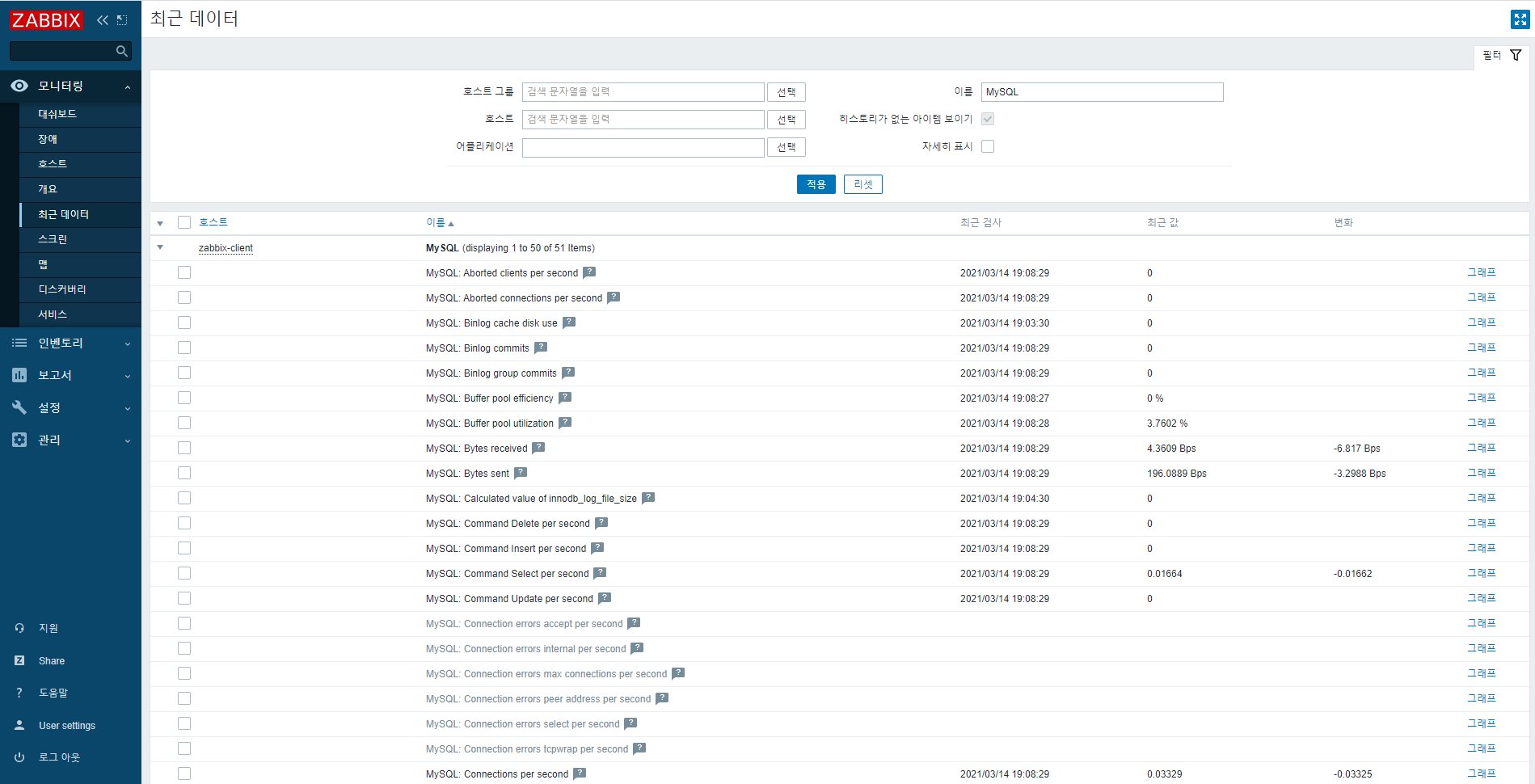The image size is (1535, 784).
Task: Expand the 설정 menu section
Action: [70, 407]
